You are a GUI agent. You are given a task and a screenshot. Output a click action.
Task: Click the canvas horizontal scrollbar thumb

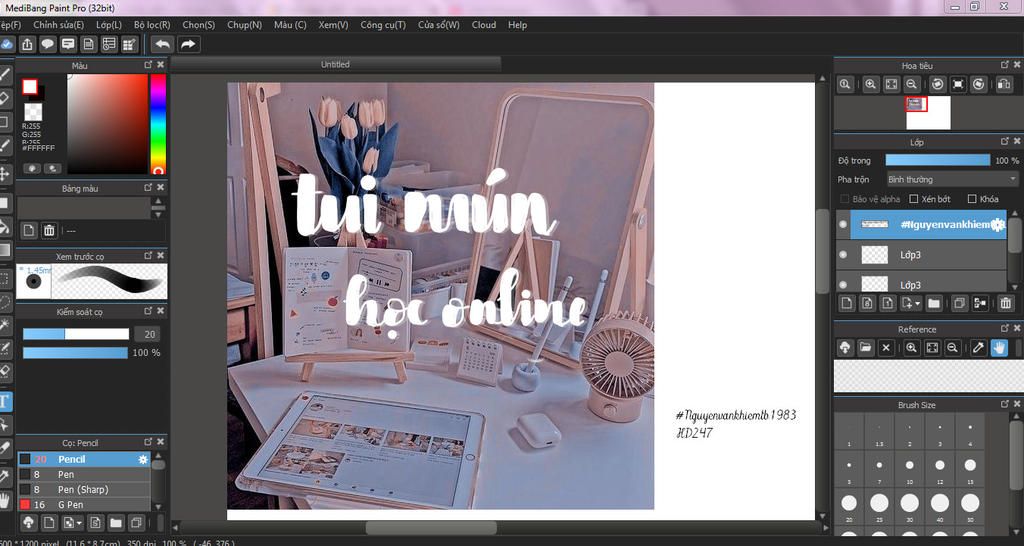coord(430,527)
